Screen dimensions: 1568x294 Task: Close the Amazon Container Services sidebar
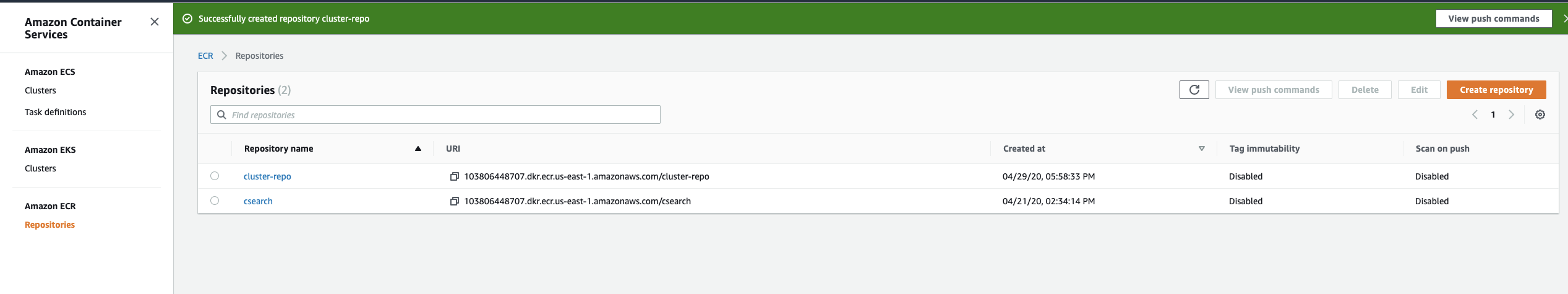pos(155,22)
